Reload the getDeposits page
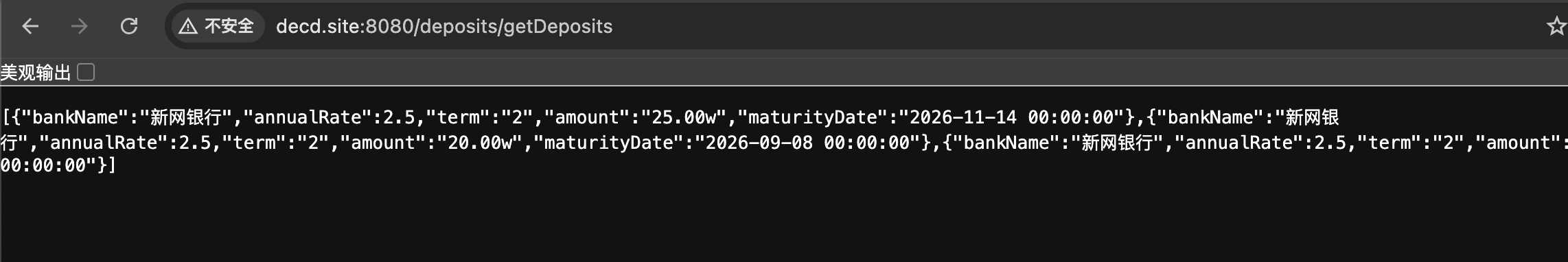This screenshot has height=262, width=1568. tap(129, 26)
